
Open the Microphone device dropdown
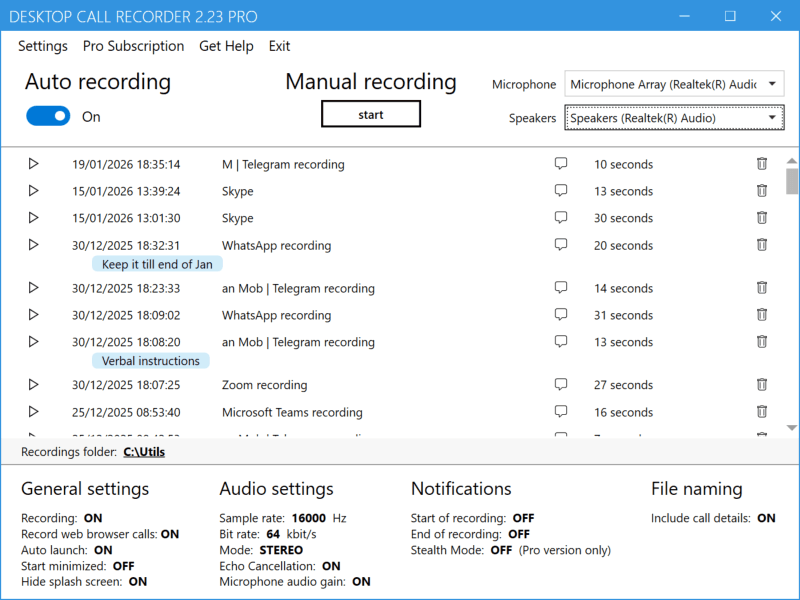674,84
